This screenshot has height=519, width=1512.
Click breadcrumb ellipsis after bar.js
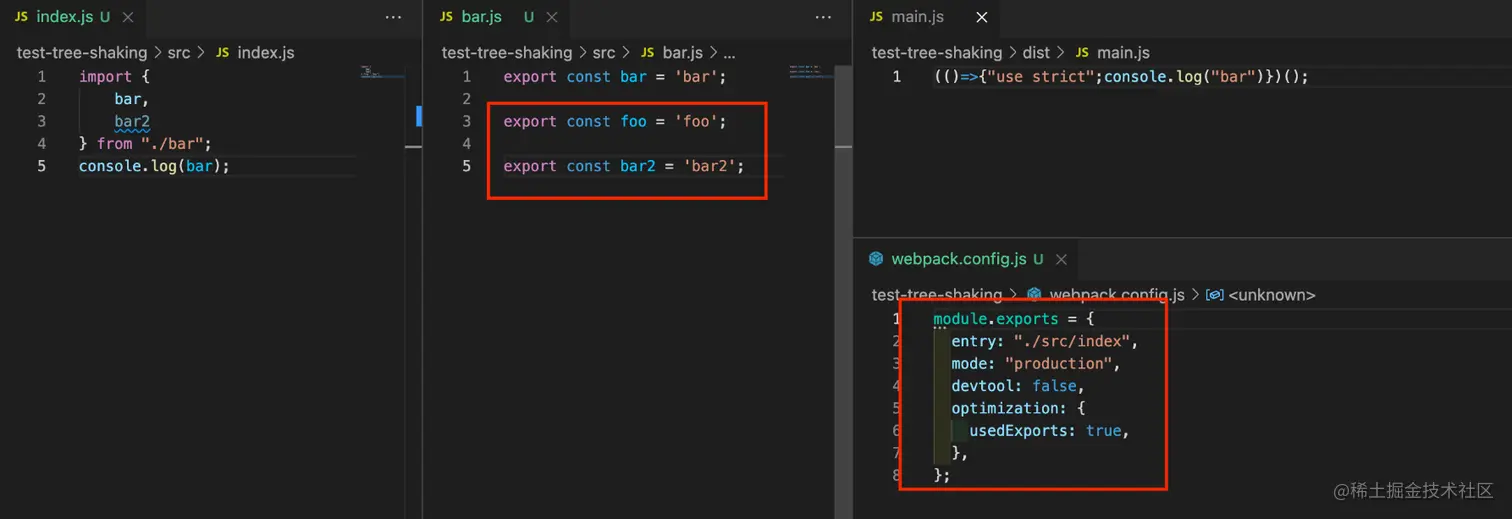729,53
